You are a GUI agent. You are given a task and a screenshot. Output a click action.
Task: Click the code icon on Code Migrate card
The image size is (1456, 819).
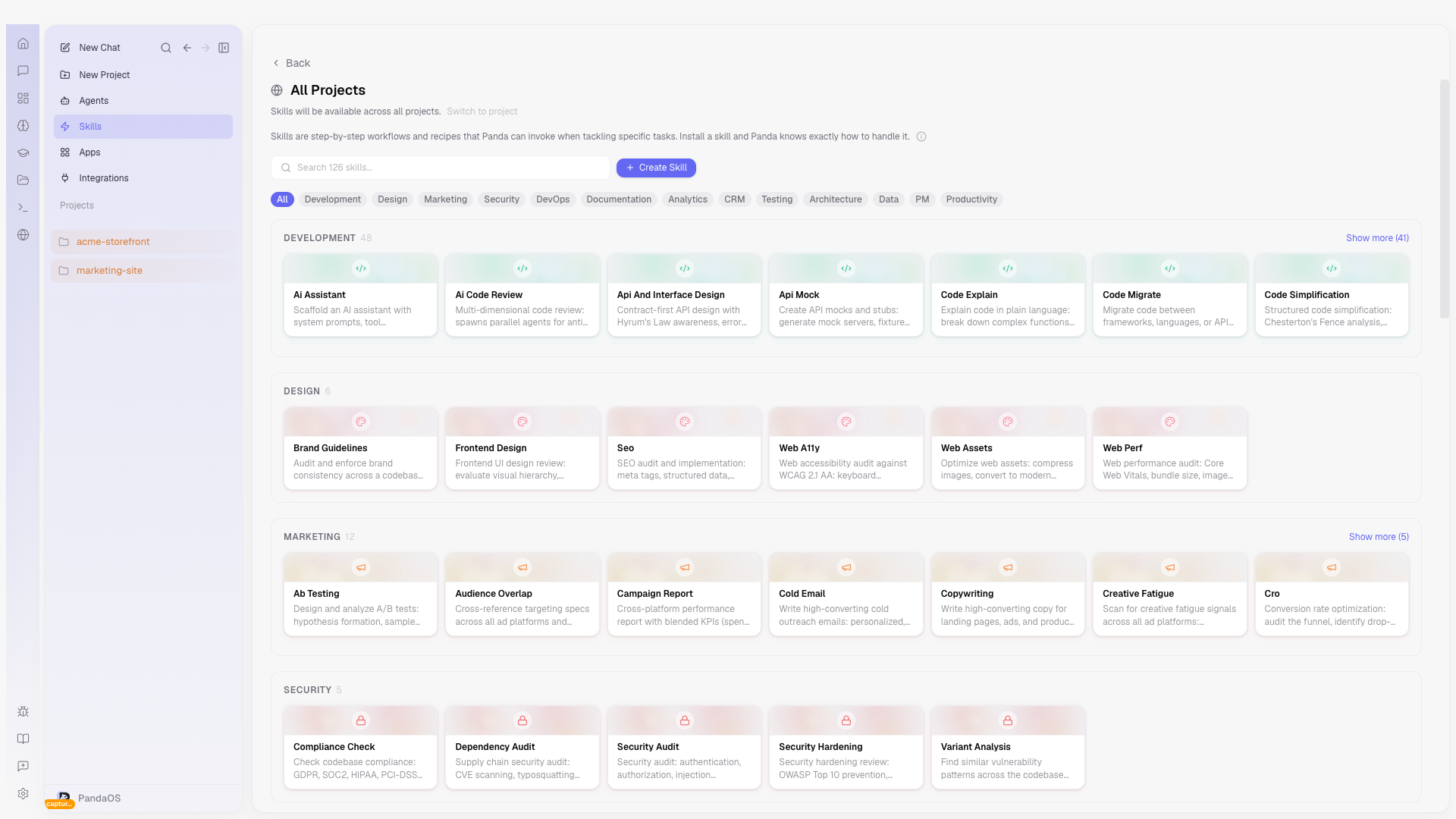(x=1170, y=268)
